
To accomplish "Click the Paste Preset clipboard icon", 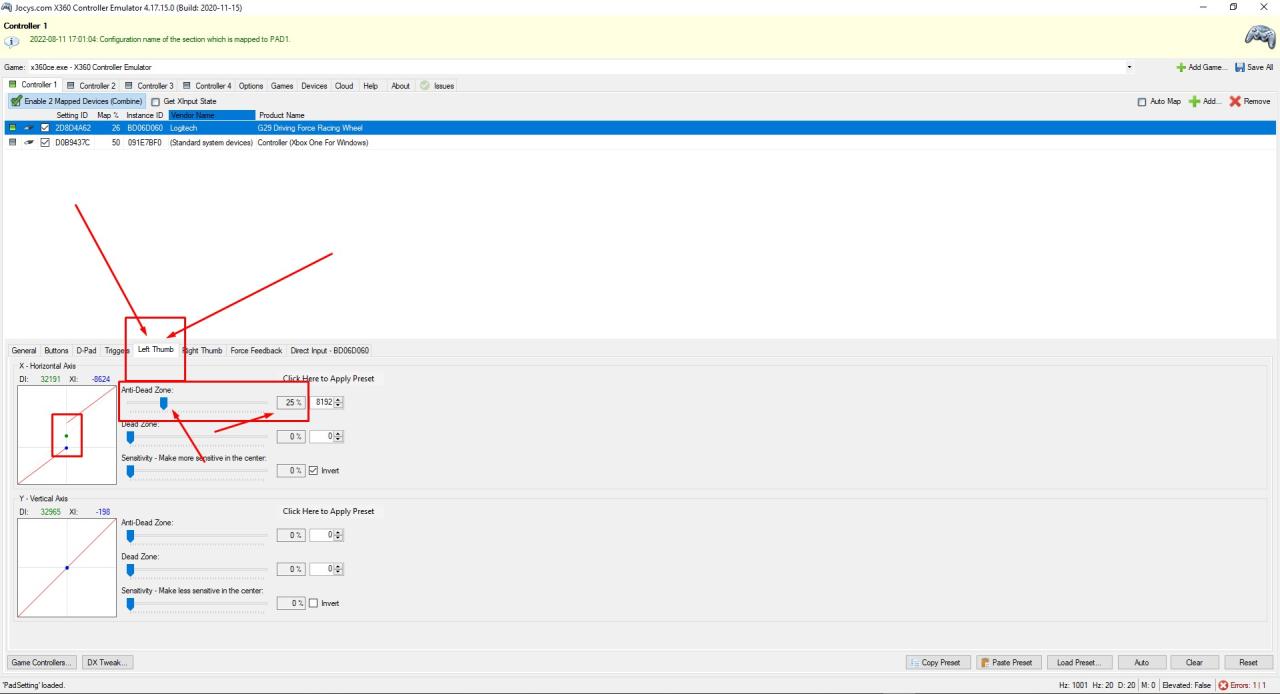I will [x=985, y=662].
